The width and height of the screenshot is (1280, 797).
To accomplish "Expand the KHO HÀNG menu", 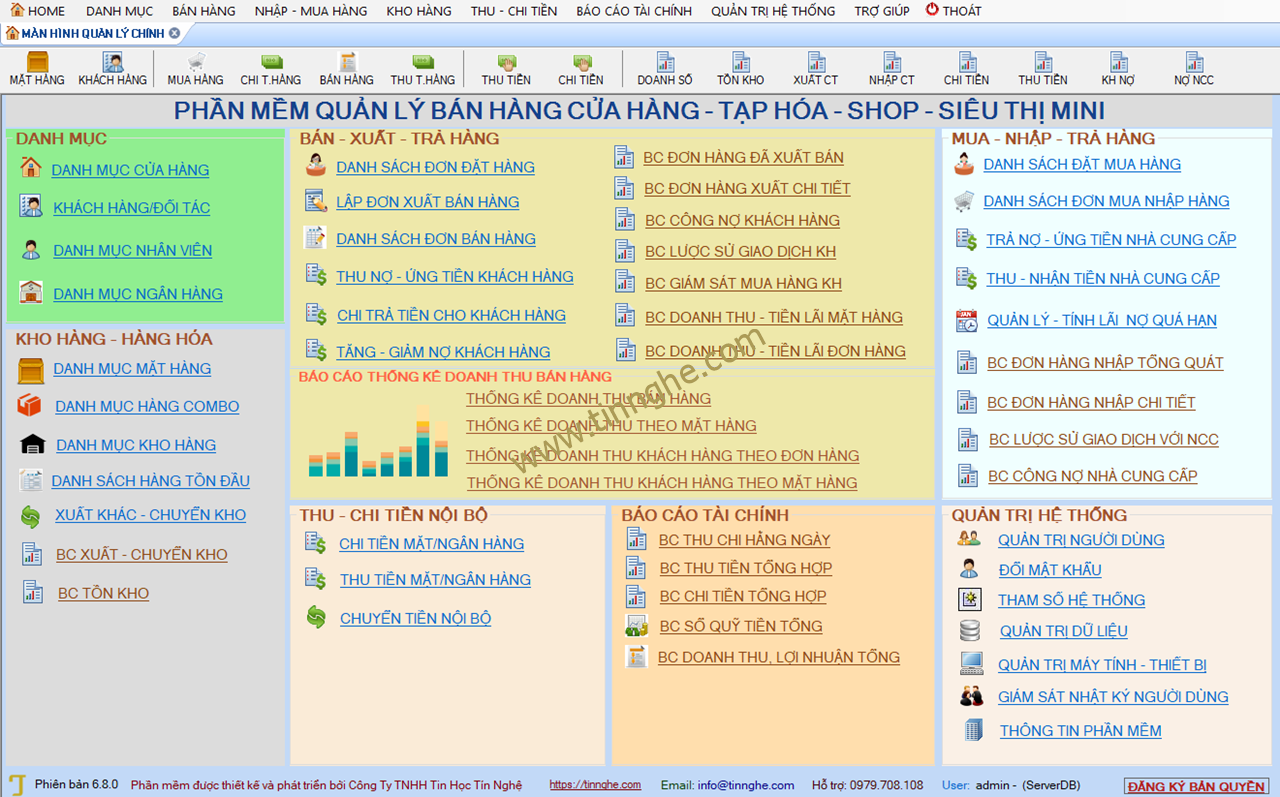I will tap(419, 11).
